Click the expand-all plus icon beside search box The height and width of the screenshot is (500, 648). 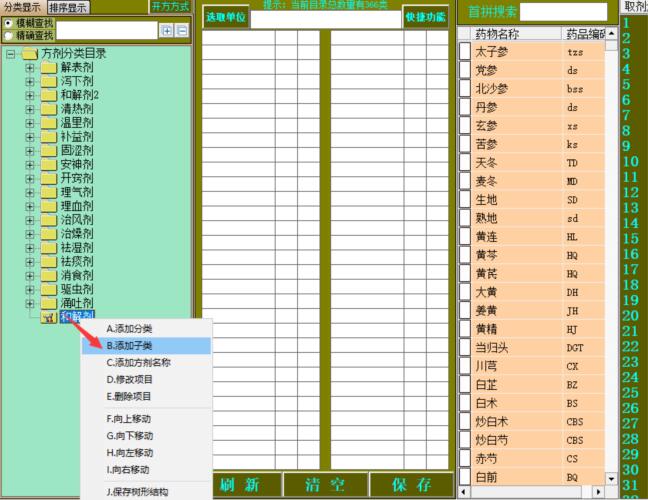tap(167, 30)
